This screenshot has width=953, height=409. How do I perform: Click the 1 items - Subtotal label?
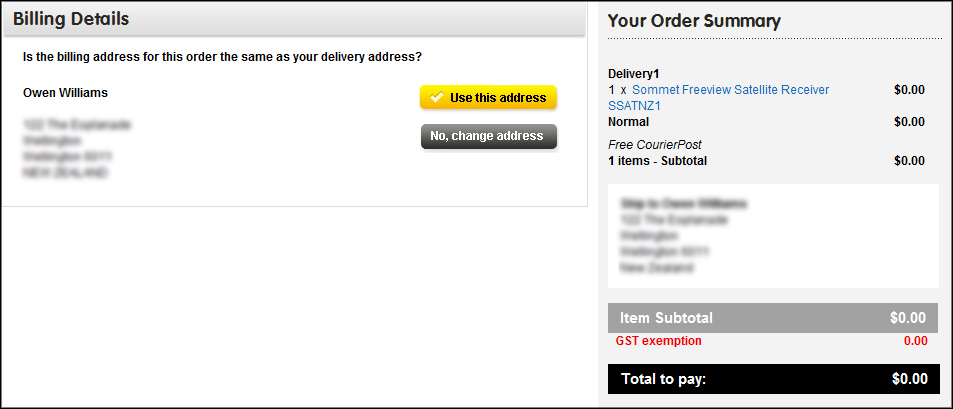click(x=655, y=160)
